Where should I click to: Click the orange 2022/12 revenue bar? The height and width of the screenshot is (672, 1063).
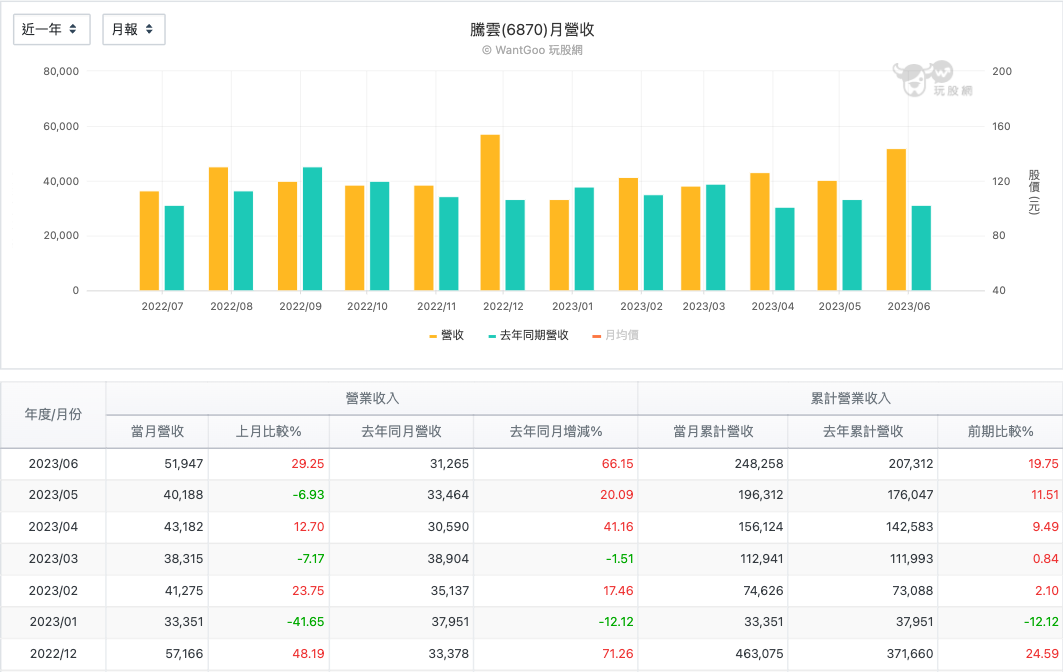click(490, 212)
